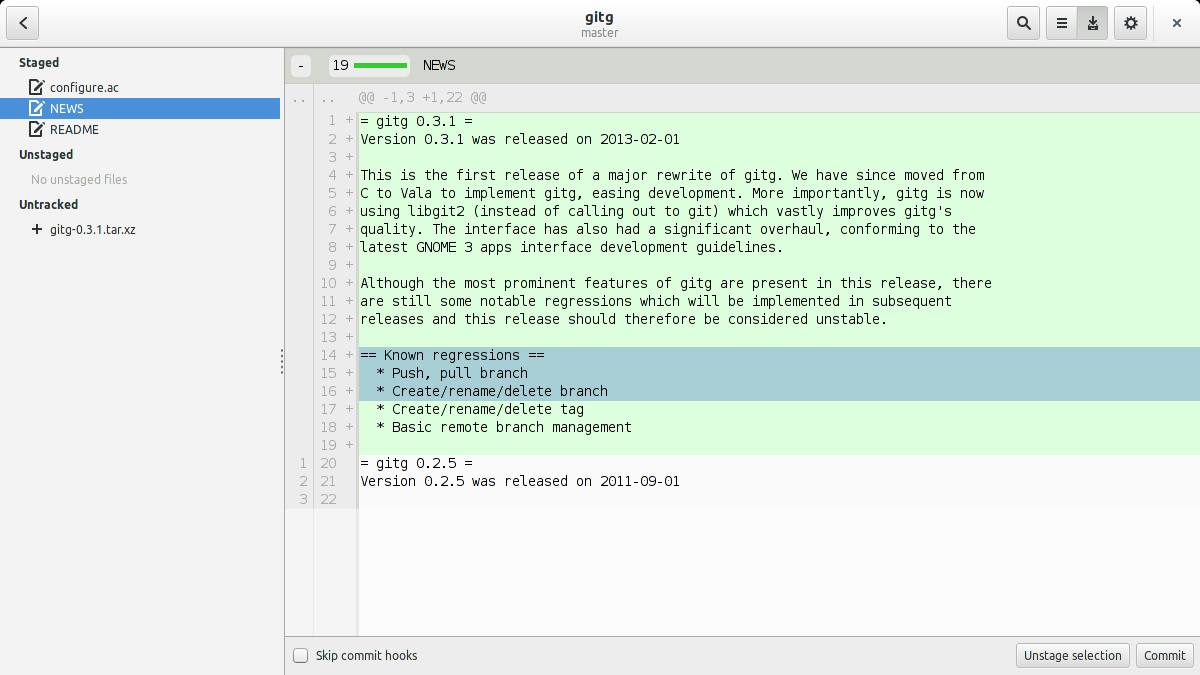Click the gitg master window title
Screen dimensions: 1200x675
(x=600, y=24)
